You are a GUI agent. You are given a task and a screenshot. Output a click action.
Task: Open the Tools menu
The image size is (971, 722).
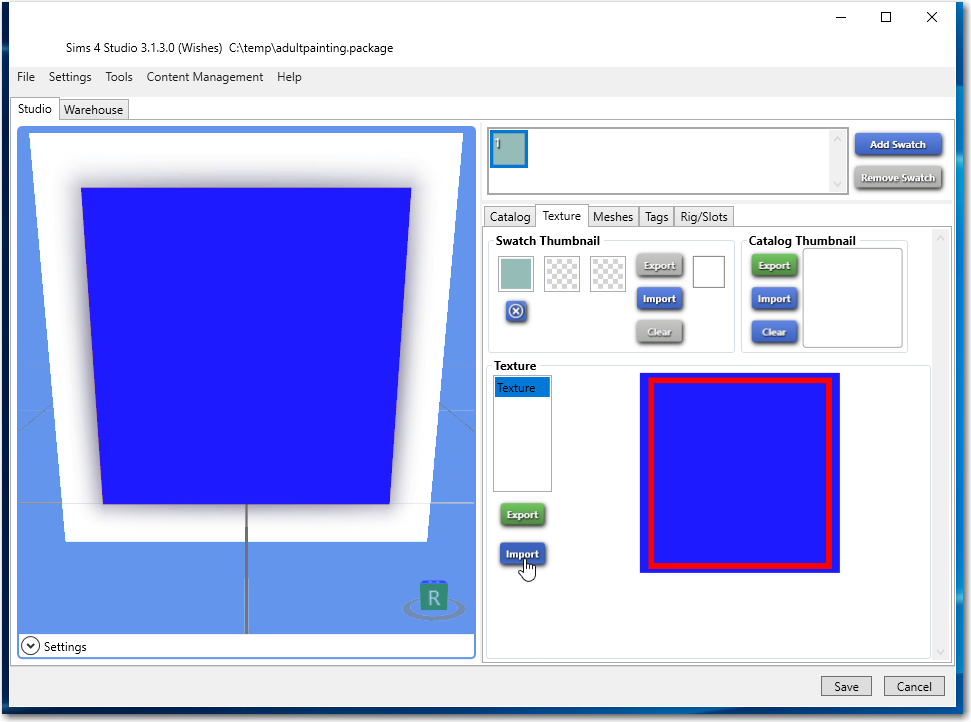(x=119, y=77)
